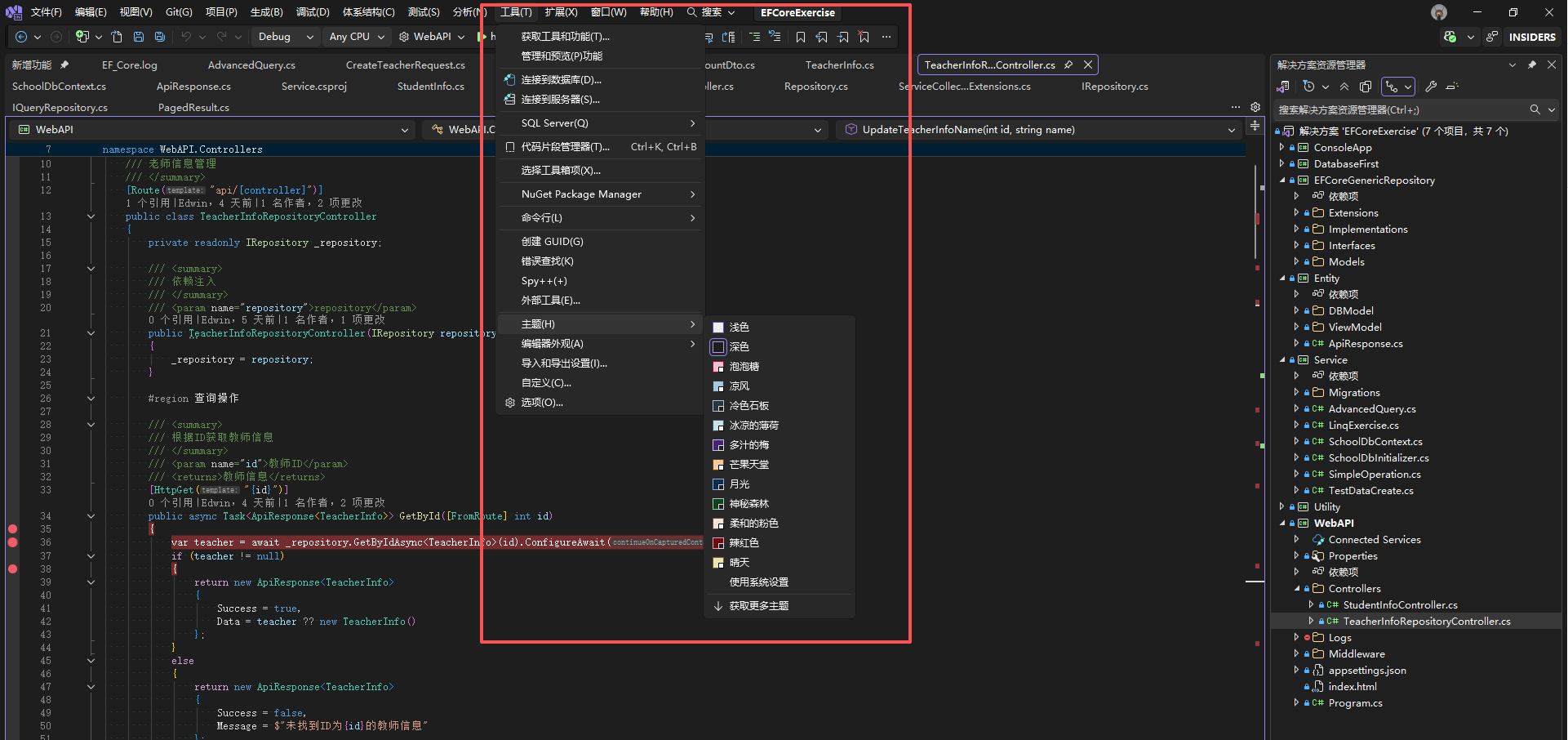Screen dimensions: 1568x740
Task: Click the toggle bookmark icon in toolbar
Action: click(x=800, y=37)
